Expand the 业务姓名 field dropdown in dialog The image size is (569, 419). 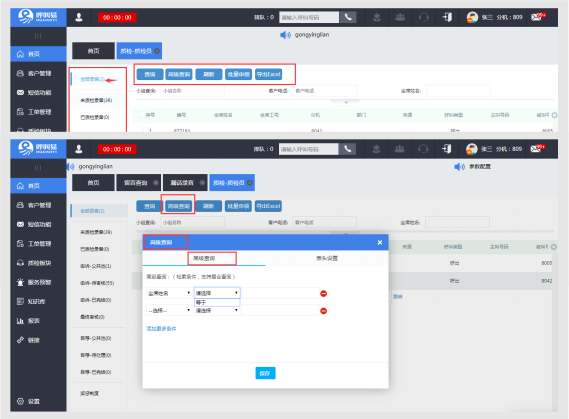pyautogui.click(x=169, y=293)
